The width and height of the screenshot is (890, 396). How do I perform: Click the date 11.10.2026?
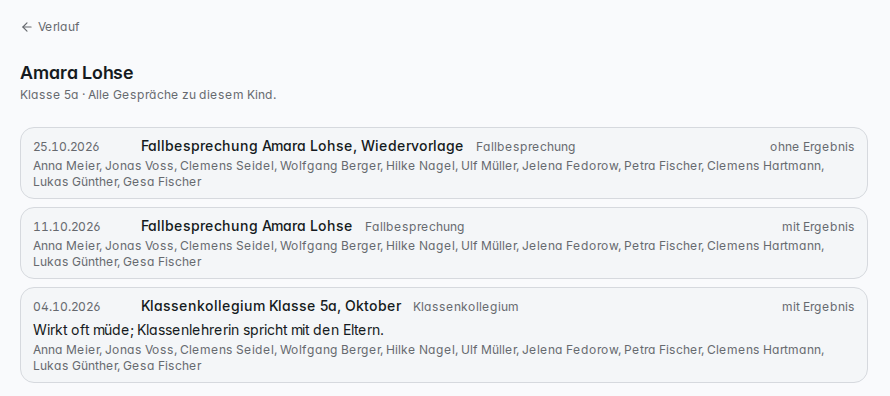coord(66,227)
